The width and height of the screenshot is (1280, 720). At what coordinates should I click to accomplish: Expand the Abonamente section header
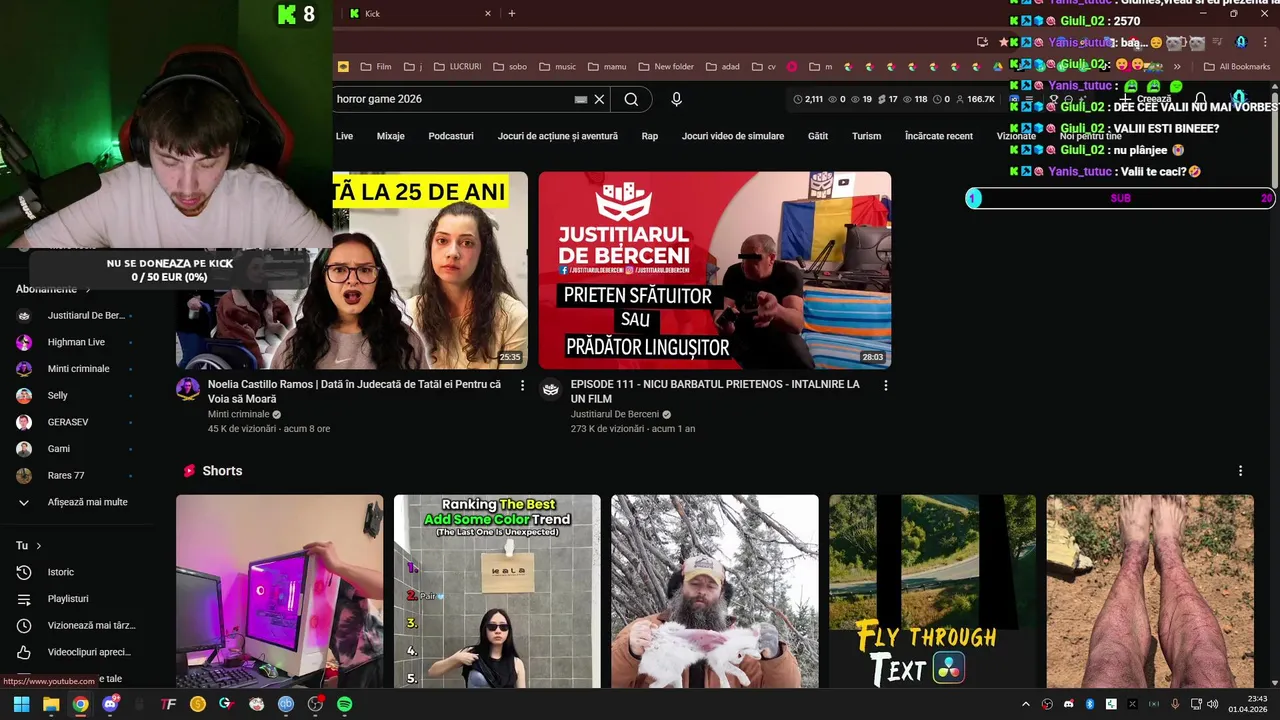(53, 289)
